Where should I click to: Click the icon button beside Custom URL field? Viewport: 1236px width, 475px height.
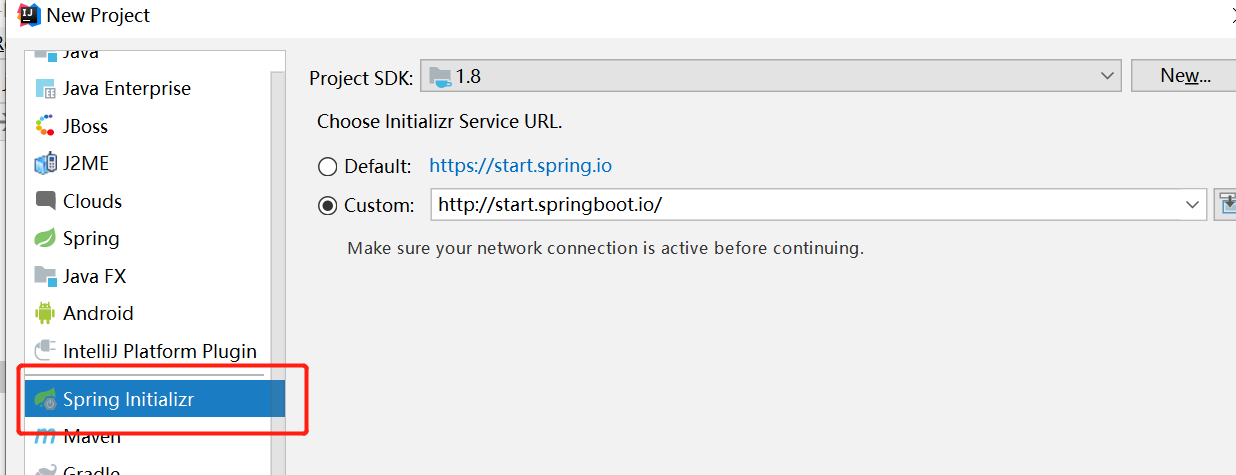tap(1226, 205)
